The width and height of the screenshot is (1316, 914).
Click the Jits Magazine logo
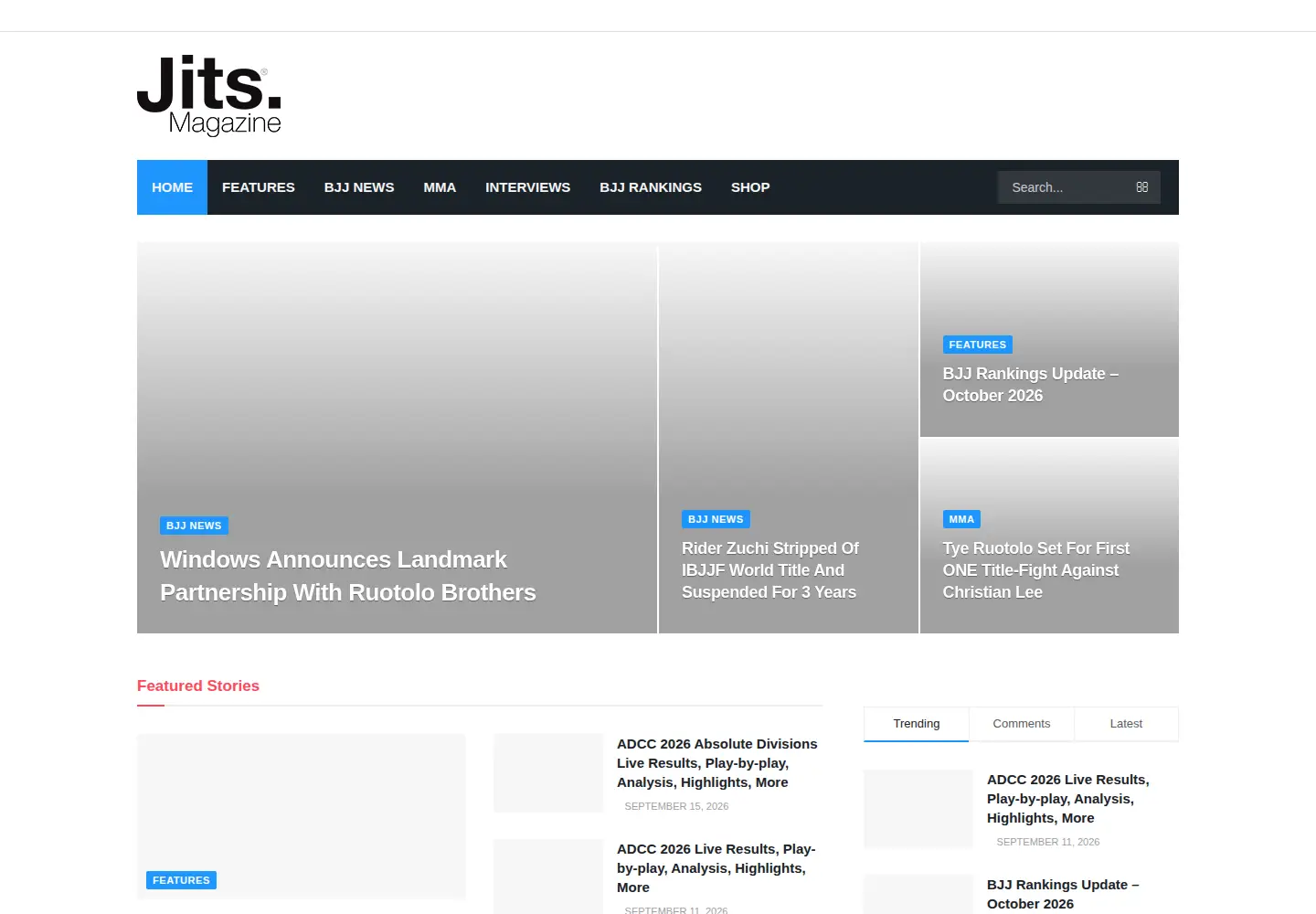pyautogui.click(x=208, y=96)
